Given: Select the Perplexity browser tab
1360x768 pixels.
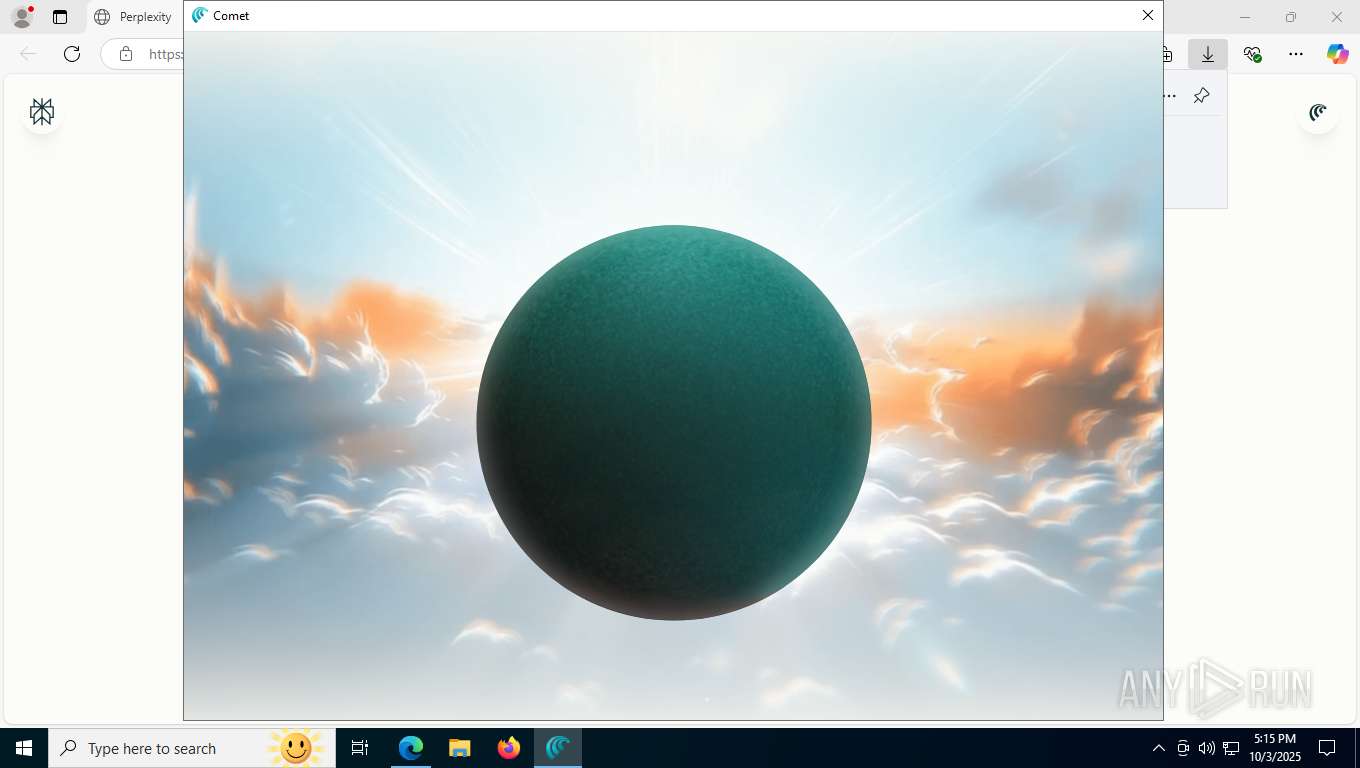Looking at the screenshot, I should pos(133,17).
